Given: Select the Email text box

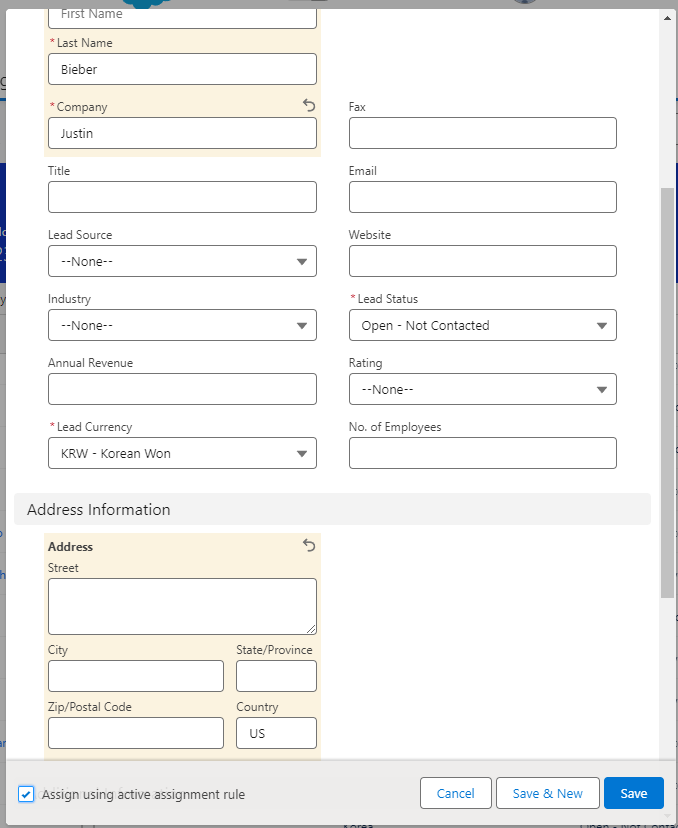Looking at the screenshot, I should click(x=482, y=197).
